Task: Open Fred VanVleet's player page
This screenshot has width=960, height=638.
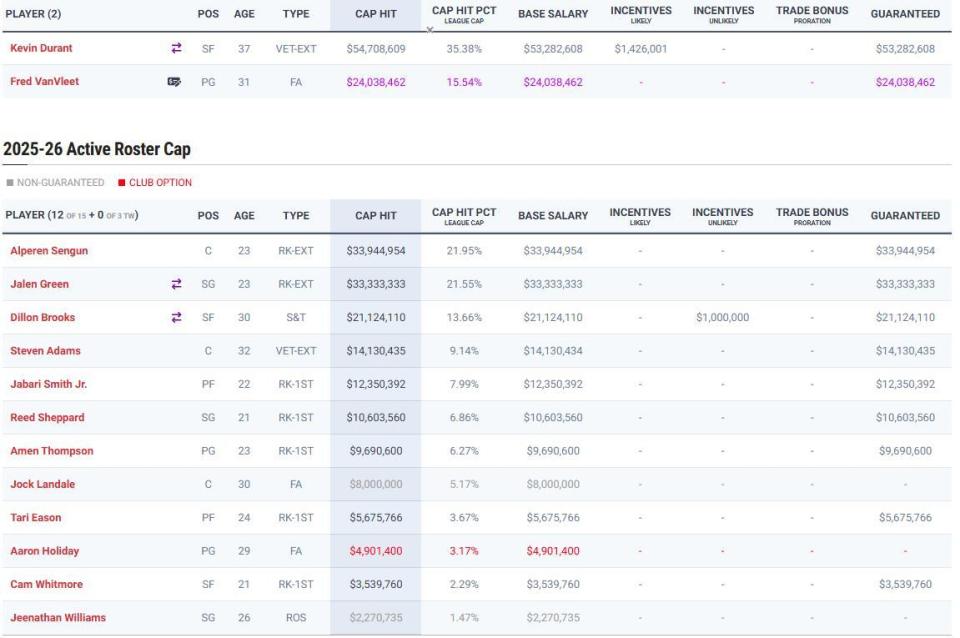Action: (44, 81)
